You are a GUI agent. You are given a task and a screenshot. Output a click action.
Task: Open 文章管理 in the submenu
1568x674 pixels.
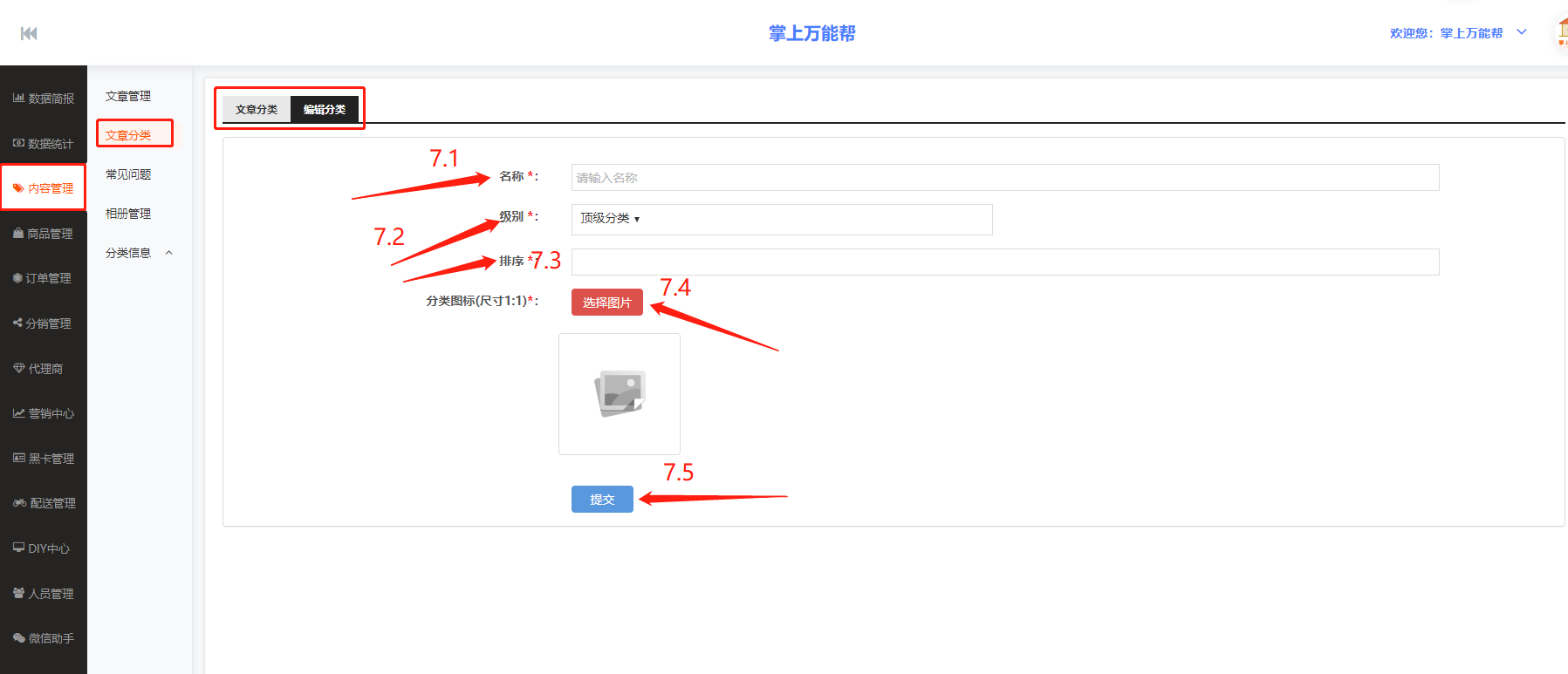click(x=128, y=96)
